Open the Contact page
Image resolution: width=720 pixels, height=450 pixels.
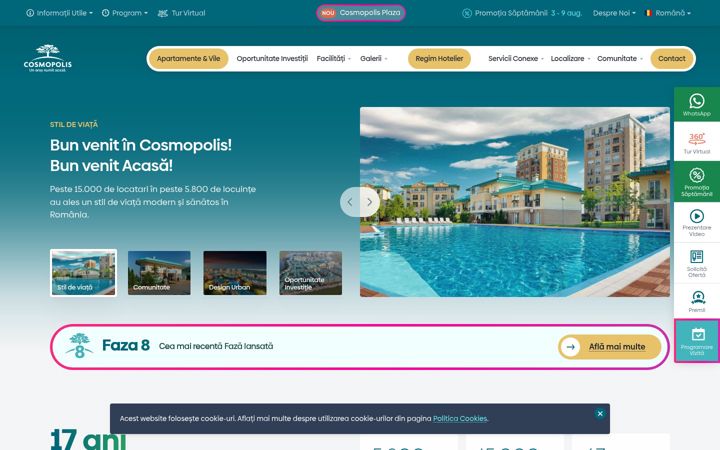pyautogui.click(x=672, y=58)
